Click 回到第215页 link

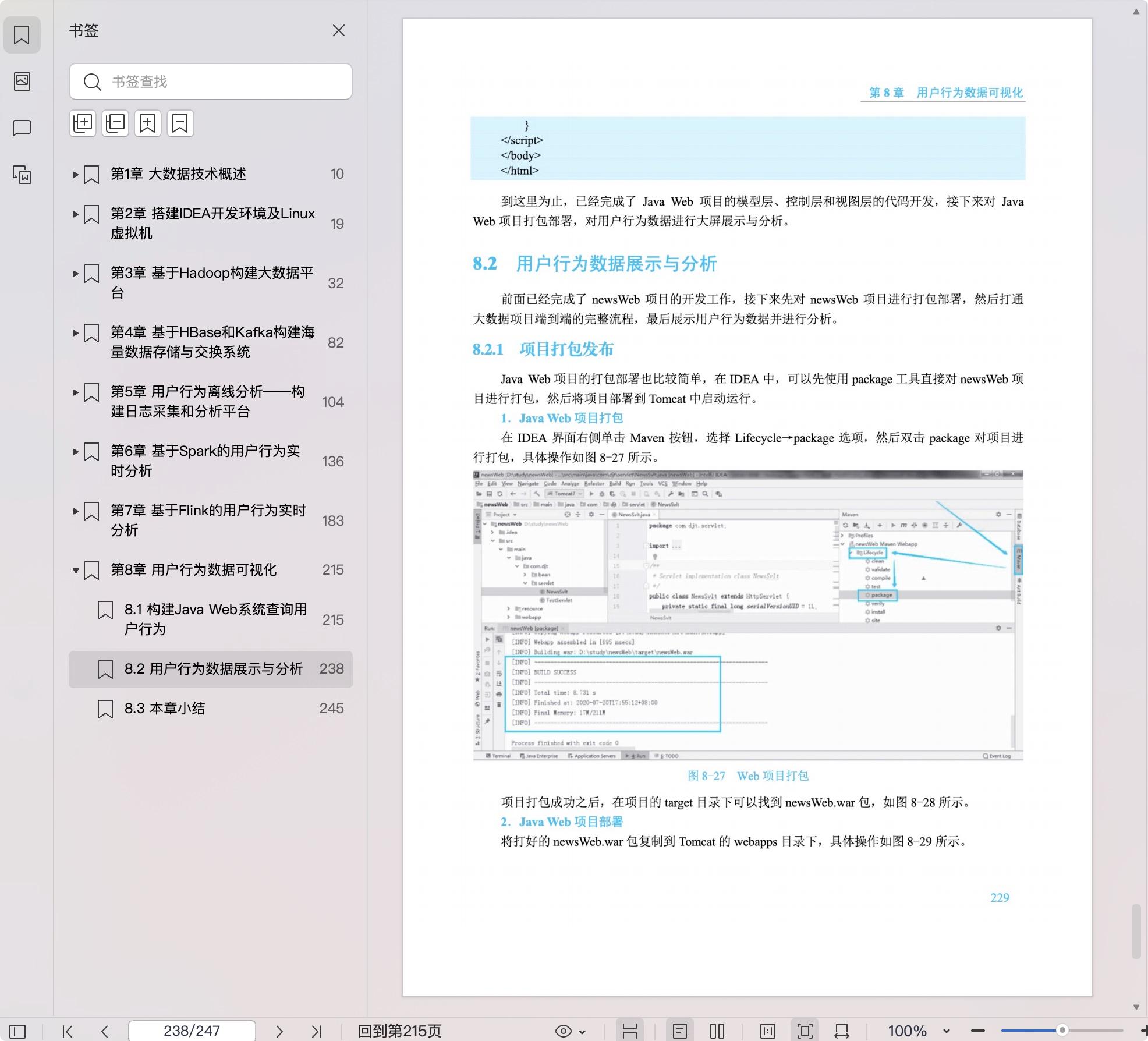(399, 1031)
